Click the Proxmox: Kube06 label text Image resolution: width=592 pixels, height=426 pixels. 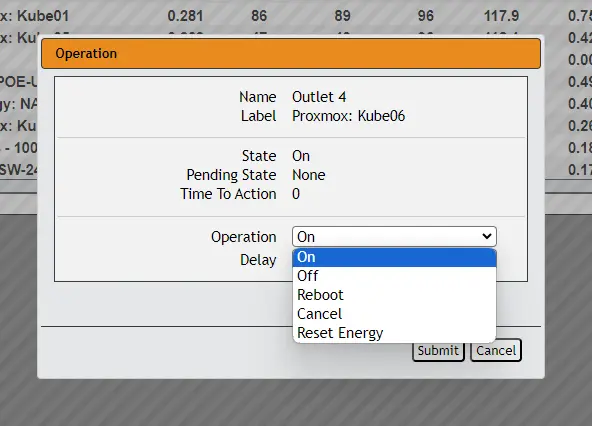click(348, 116)
